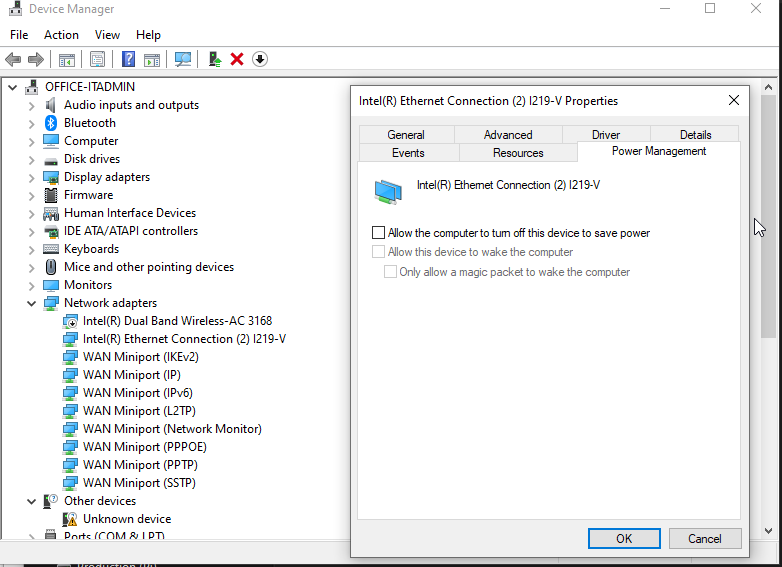Click the Disable device down-arrow icon
This screenshot has height=567, width=782.
[x=260, y=59]
